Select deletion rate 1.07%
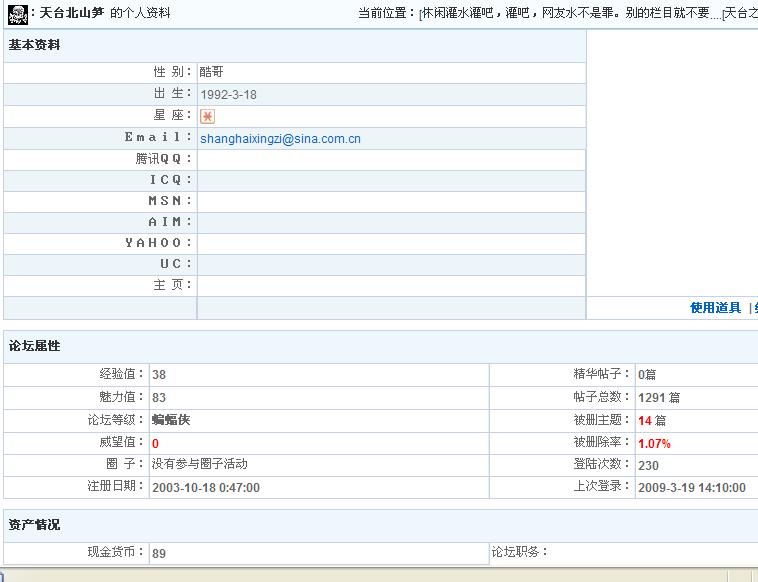The width and height of the screenshot is (758, 582). coord(655,443)
